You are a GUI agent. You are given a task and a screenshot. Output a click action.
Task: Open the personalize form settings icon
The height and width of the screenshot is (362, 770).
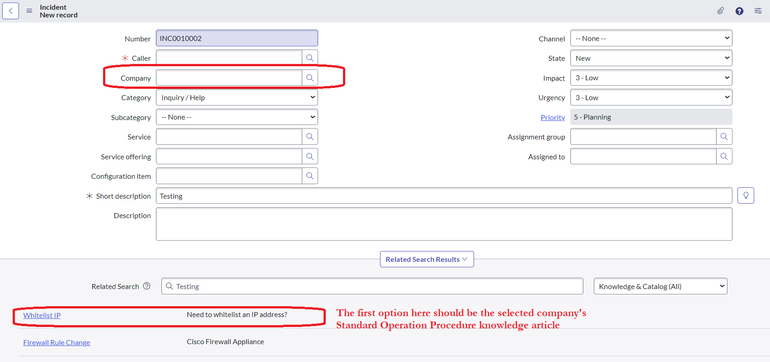click(758, 11)
